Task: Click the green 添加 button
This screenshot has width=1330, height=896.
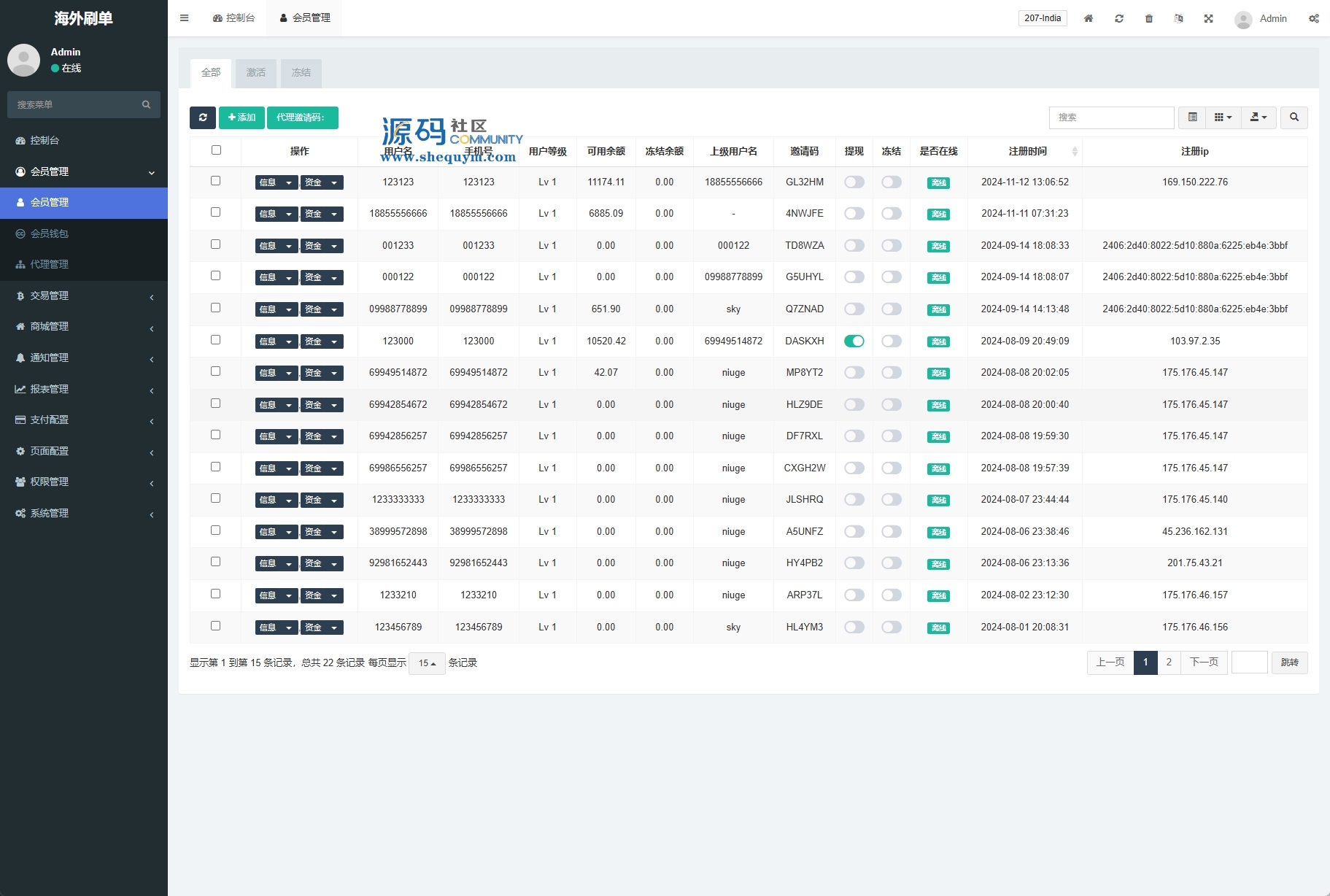Action: pyautogui.click(x=241, y=117)
